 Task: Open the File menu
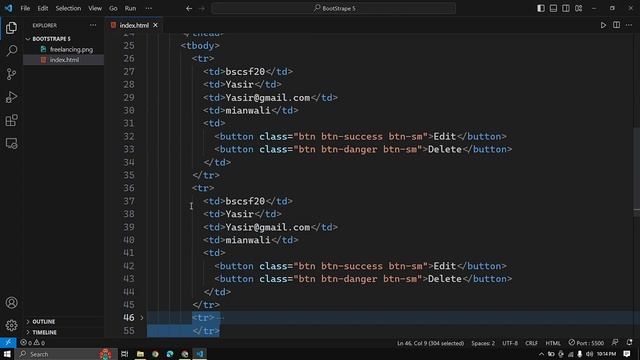(x=25, y=8)
